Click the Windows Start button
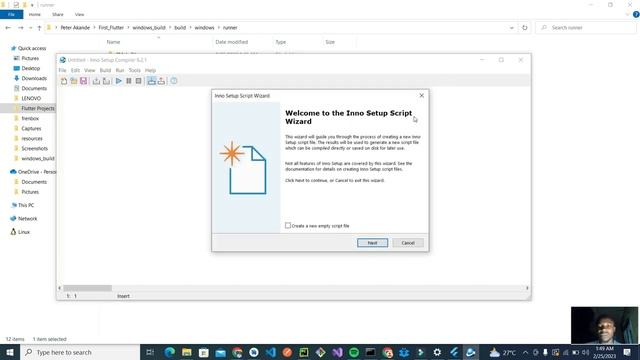640x360 pixels. point(10,352)
